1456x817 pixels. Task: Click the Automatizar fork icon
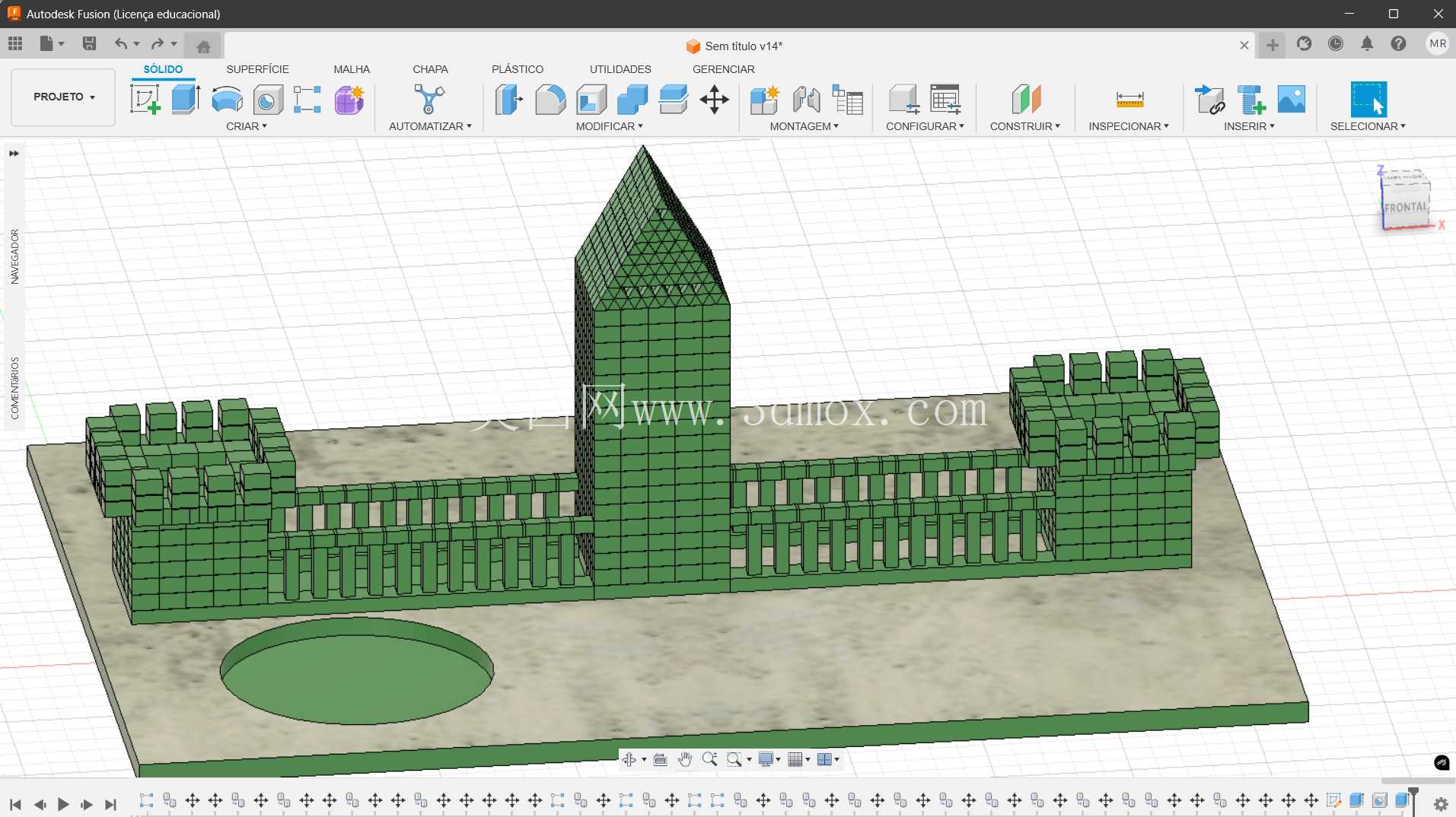coord(429,100)
